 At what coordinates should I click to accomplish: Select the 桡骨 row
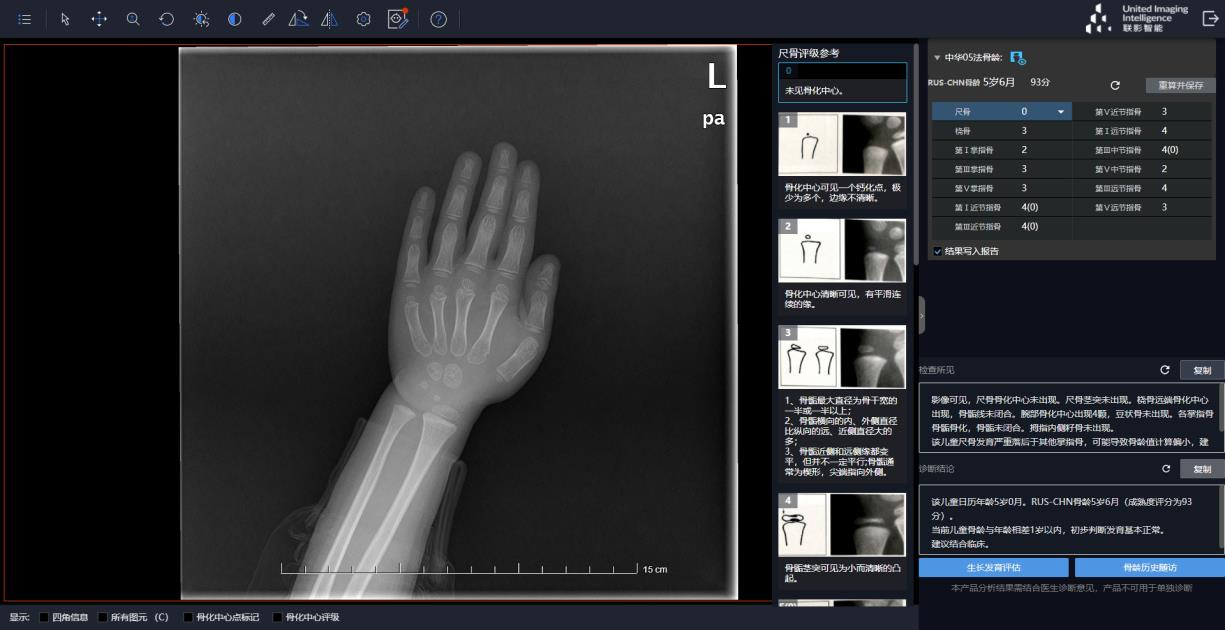1002,131
